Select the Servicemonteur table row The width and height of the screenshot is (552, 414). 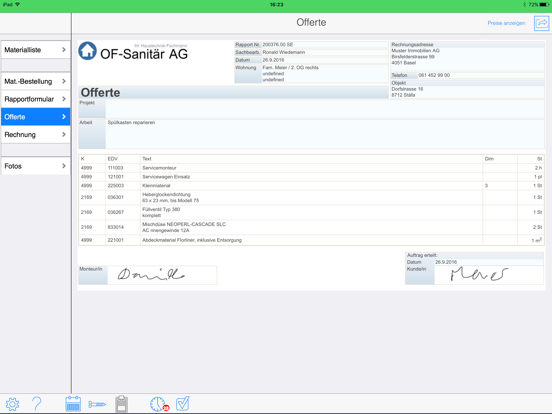[311, 168]
